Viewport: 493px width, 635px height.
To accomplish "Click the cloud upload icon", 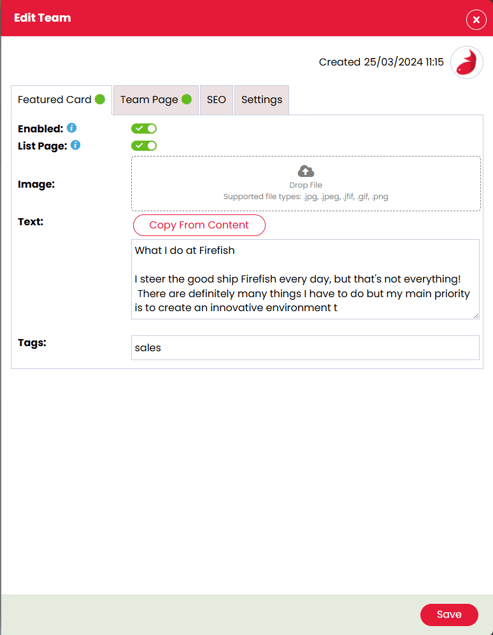I will 306,171.
